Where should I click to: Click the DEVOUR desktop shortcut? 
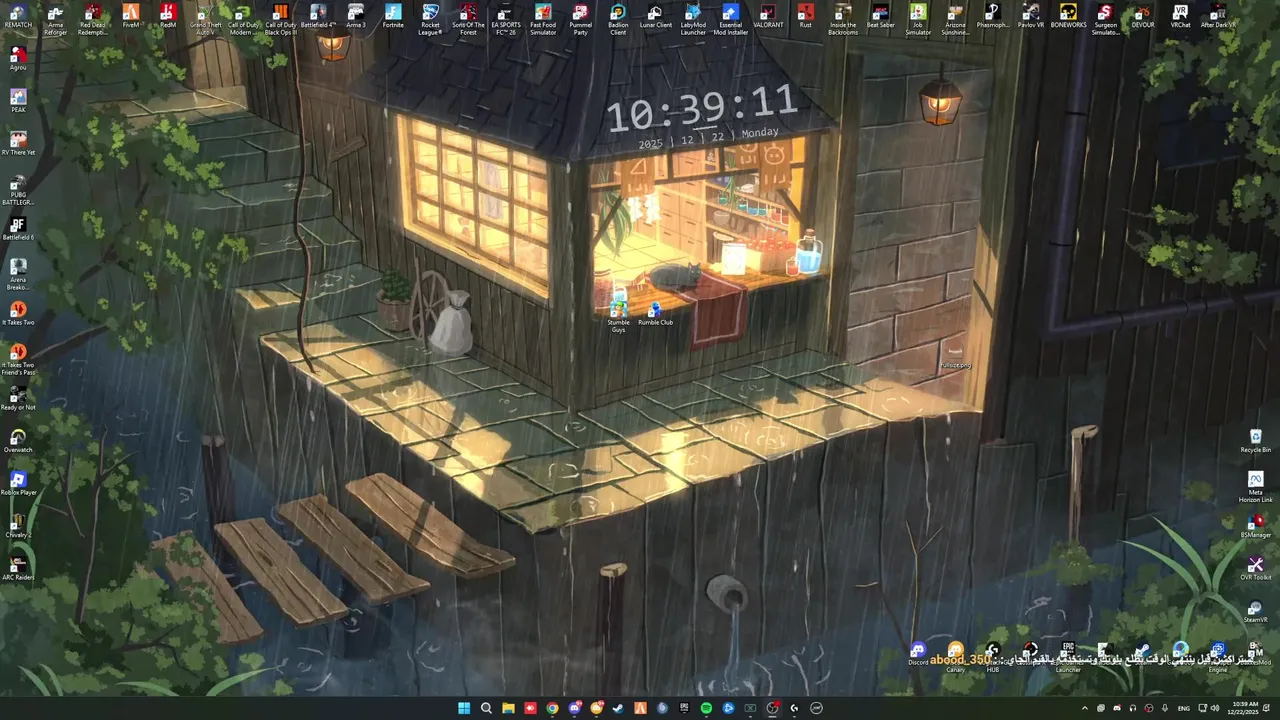1143,17
